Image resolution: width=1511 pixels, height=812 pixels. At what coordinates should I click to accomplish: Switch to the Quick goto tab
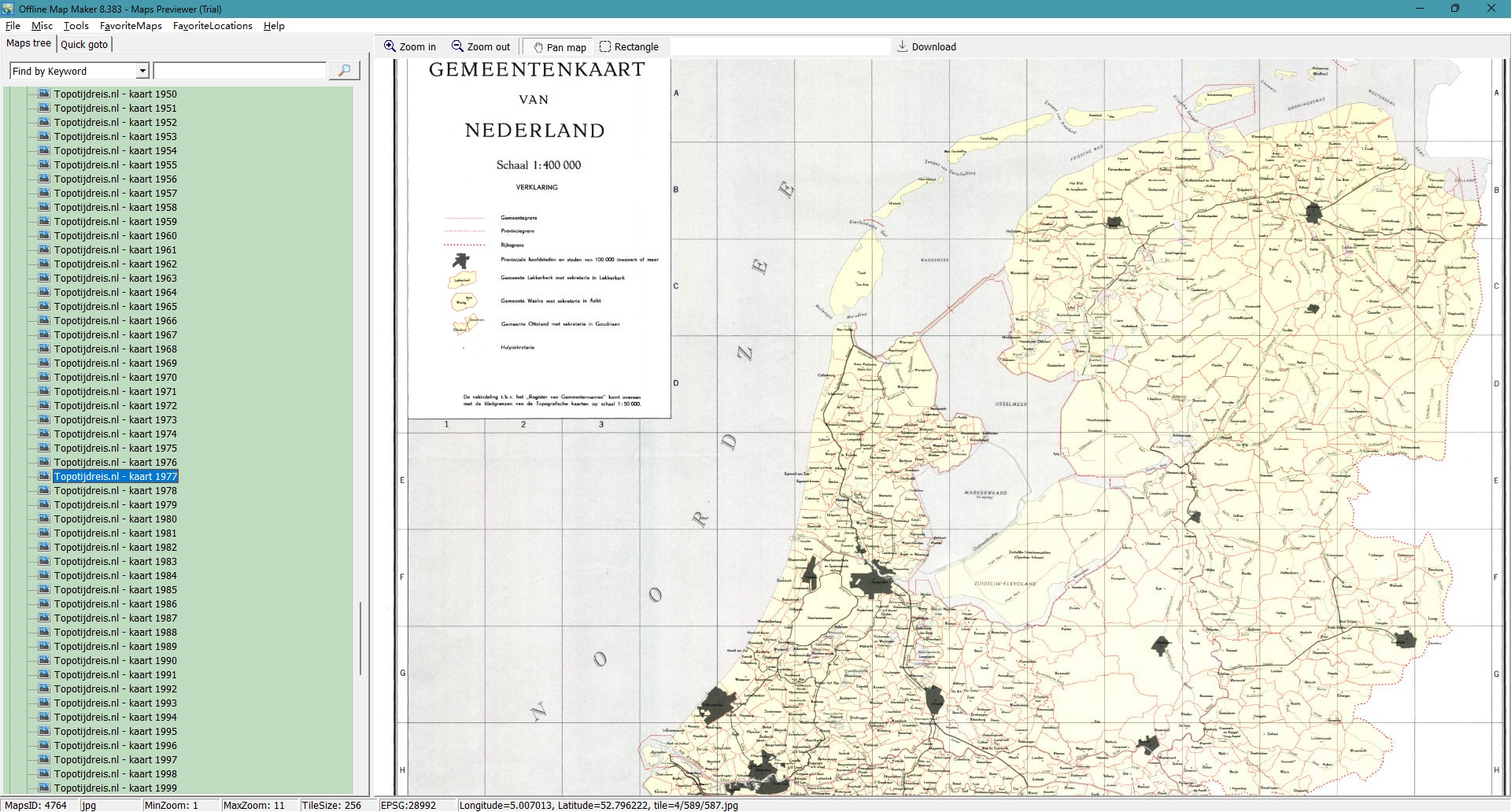84,45
